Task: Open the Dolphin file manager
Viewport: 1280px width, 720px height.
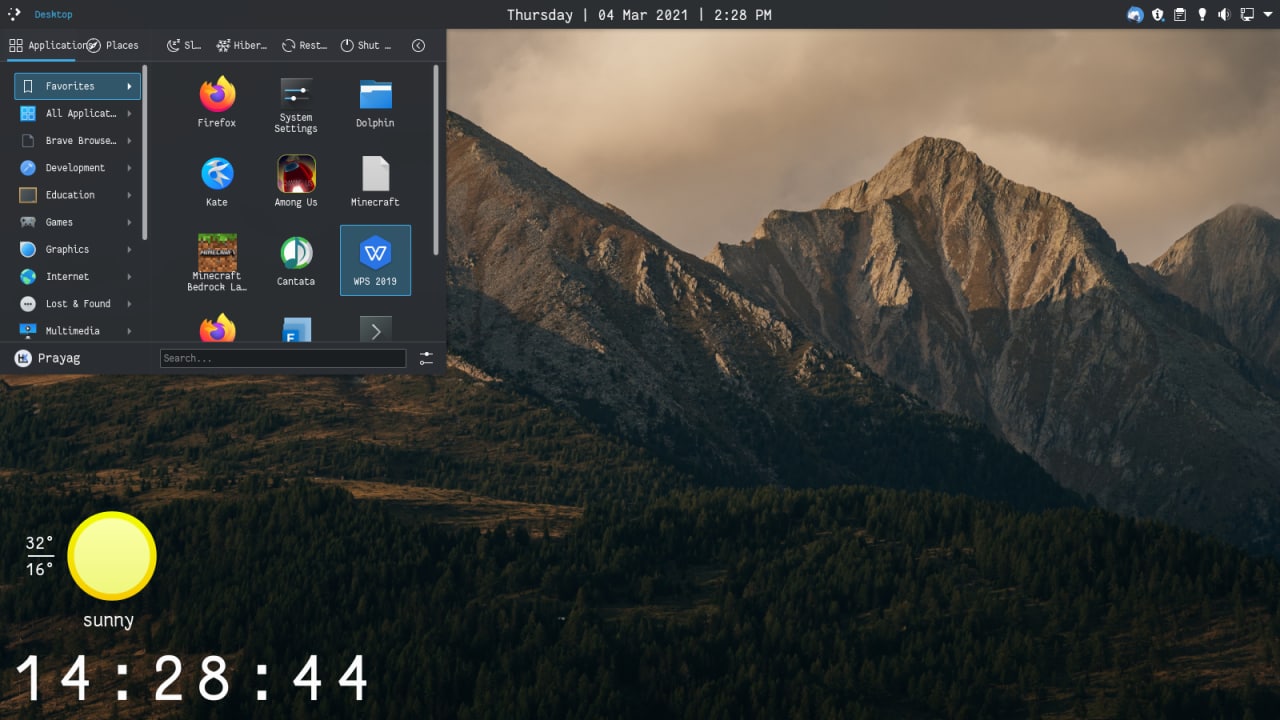Action: coord(375,102)
